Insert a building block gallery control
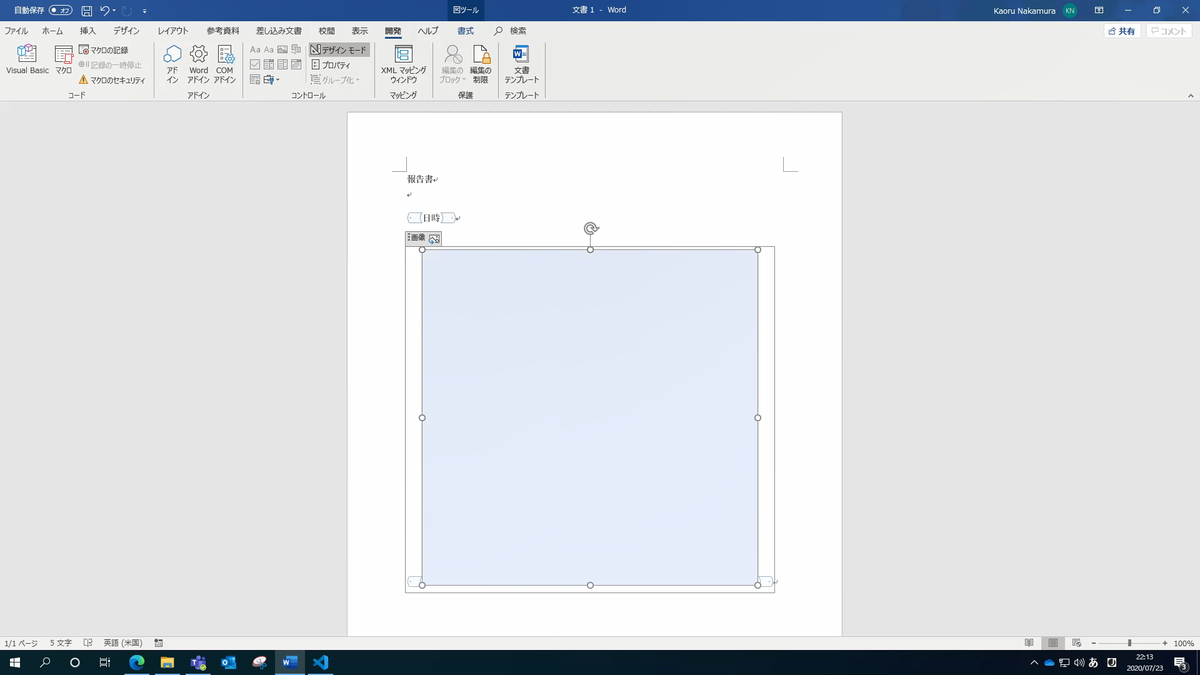Image resolution: width=1200 pixels, height=675 pixels. [296, 49]
